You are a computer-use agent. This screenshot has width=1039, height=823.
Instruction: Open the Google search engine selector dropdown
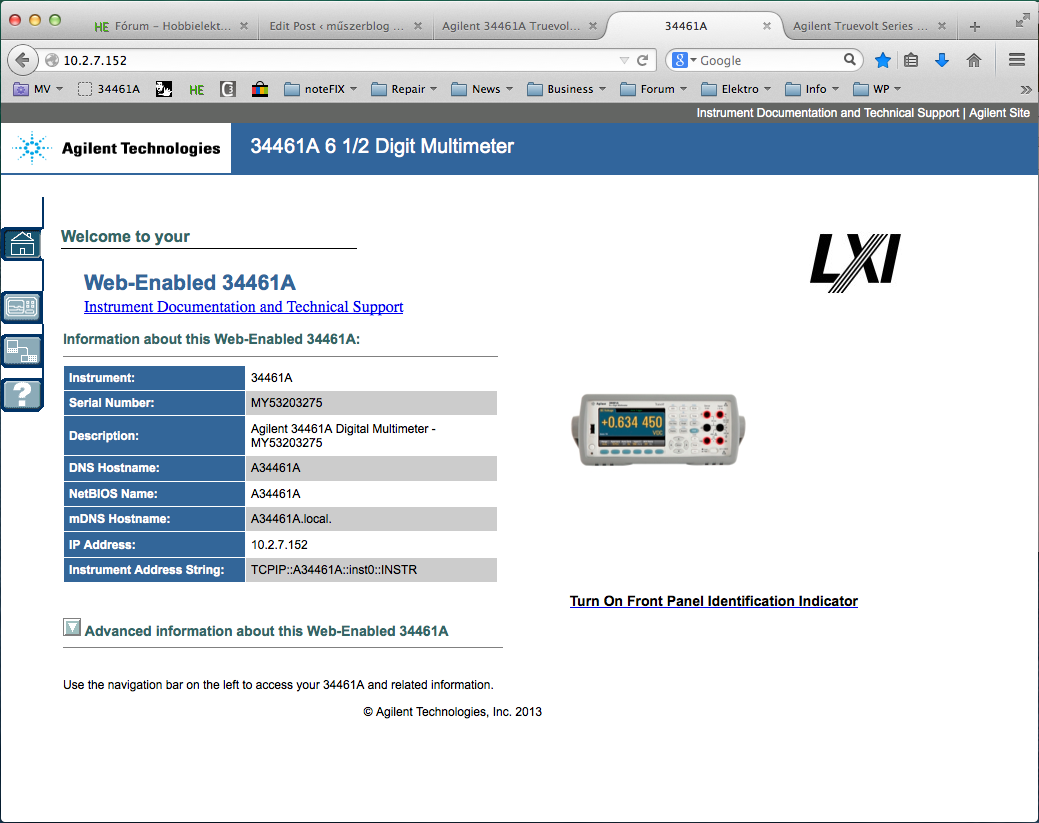[684, 60]
